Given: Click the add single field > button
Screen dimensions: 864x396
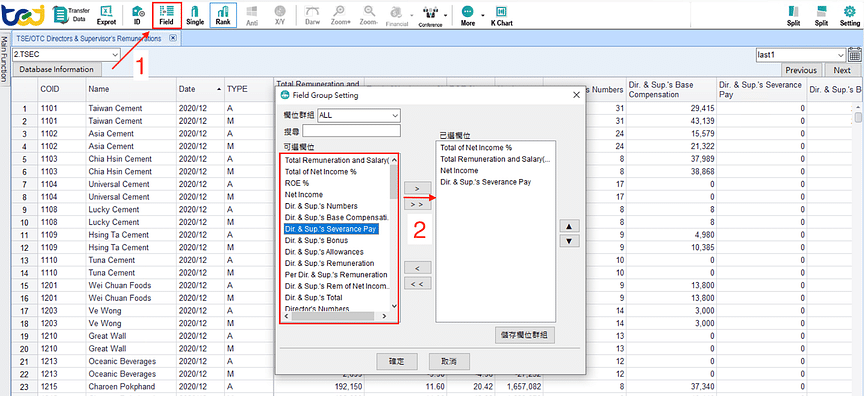Looking at the screenshot, I should pos(418,189).
